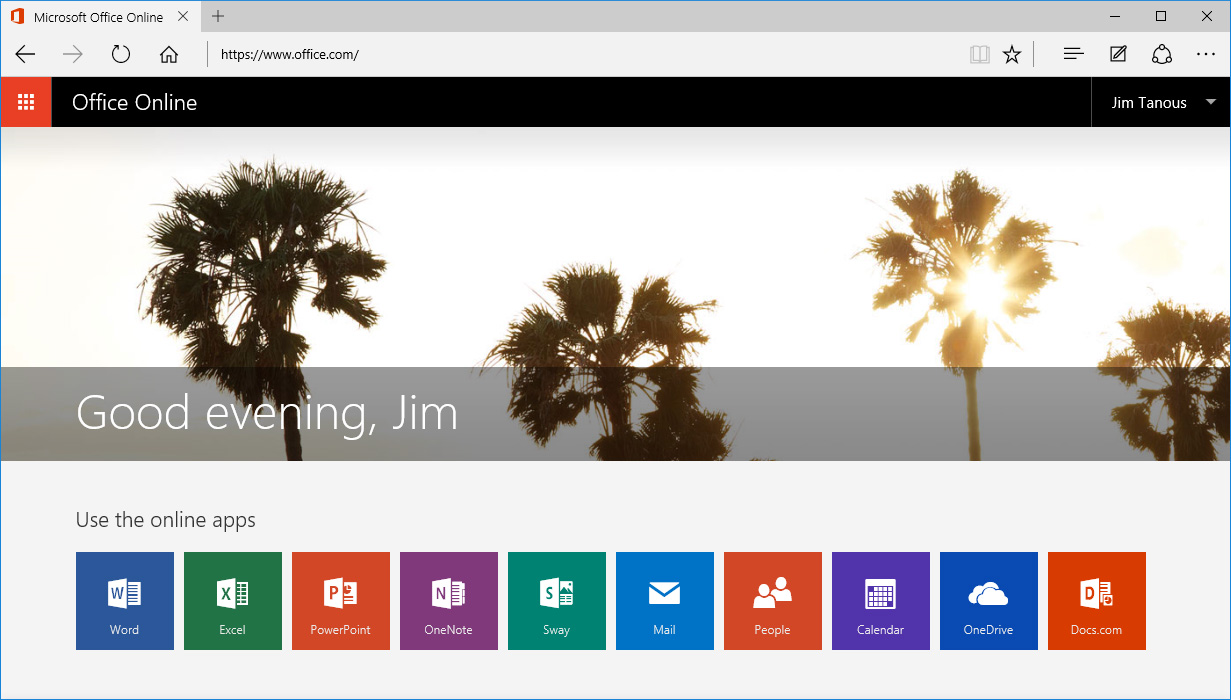
Task: Open the OneNote app tile
Action: pyautogui.click(x=449, y=601)
